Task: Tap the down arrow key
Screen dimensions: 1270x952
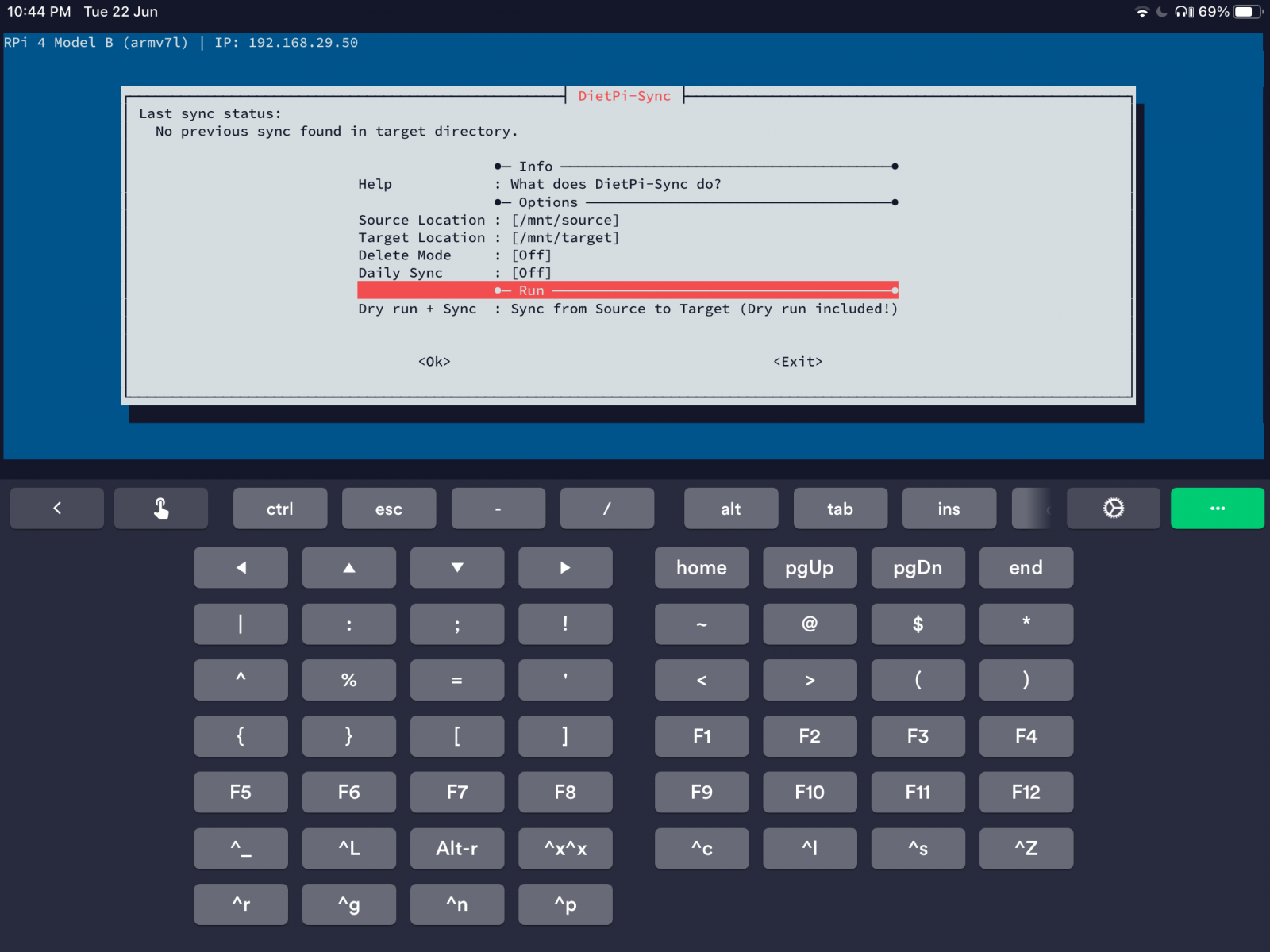Action: [x=457, y=568]
